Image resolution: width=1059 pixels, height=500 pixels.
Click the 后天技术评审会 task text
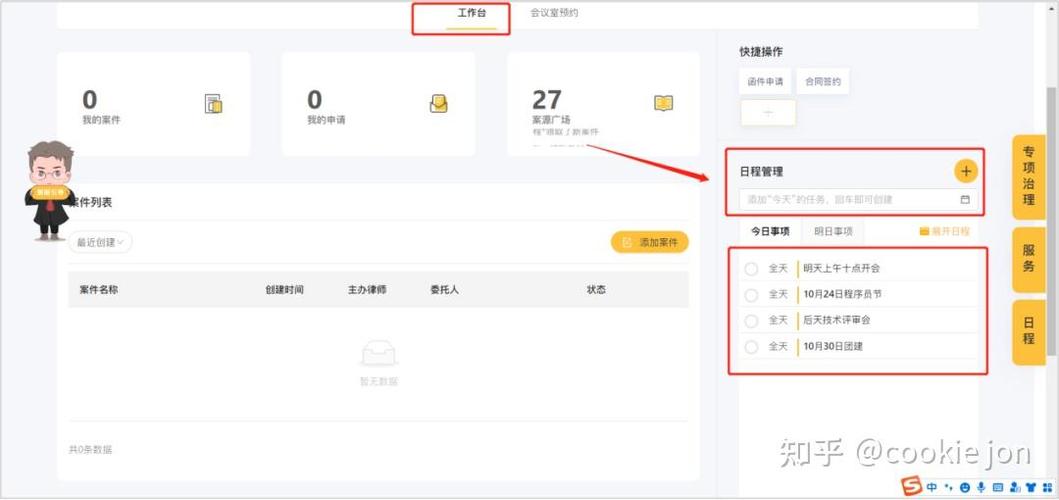point(836,320)
